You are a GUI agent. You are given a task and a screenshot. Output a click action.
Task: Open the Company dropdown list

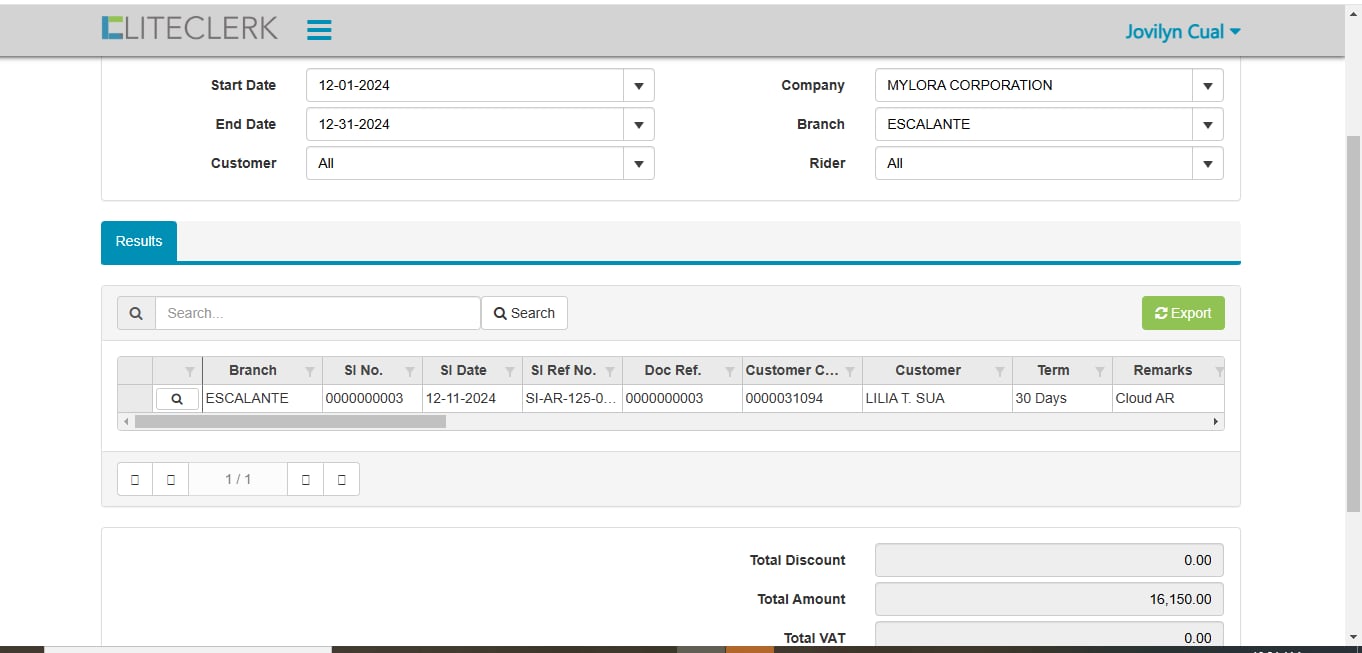tap(1207, 86)
